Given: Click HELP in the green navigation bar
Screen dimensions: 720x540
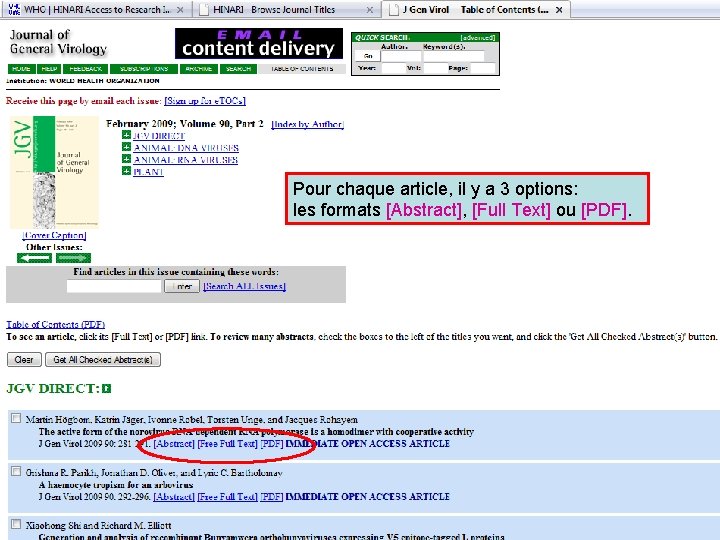Looking at the screenshot, I should click(x=49, y=69).
